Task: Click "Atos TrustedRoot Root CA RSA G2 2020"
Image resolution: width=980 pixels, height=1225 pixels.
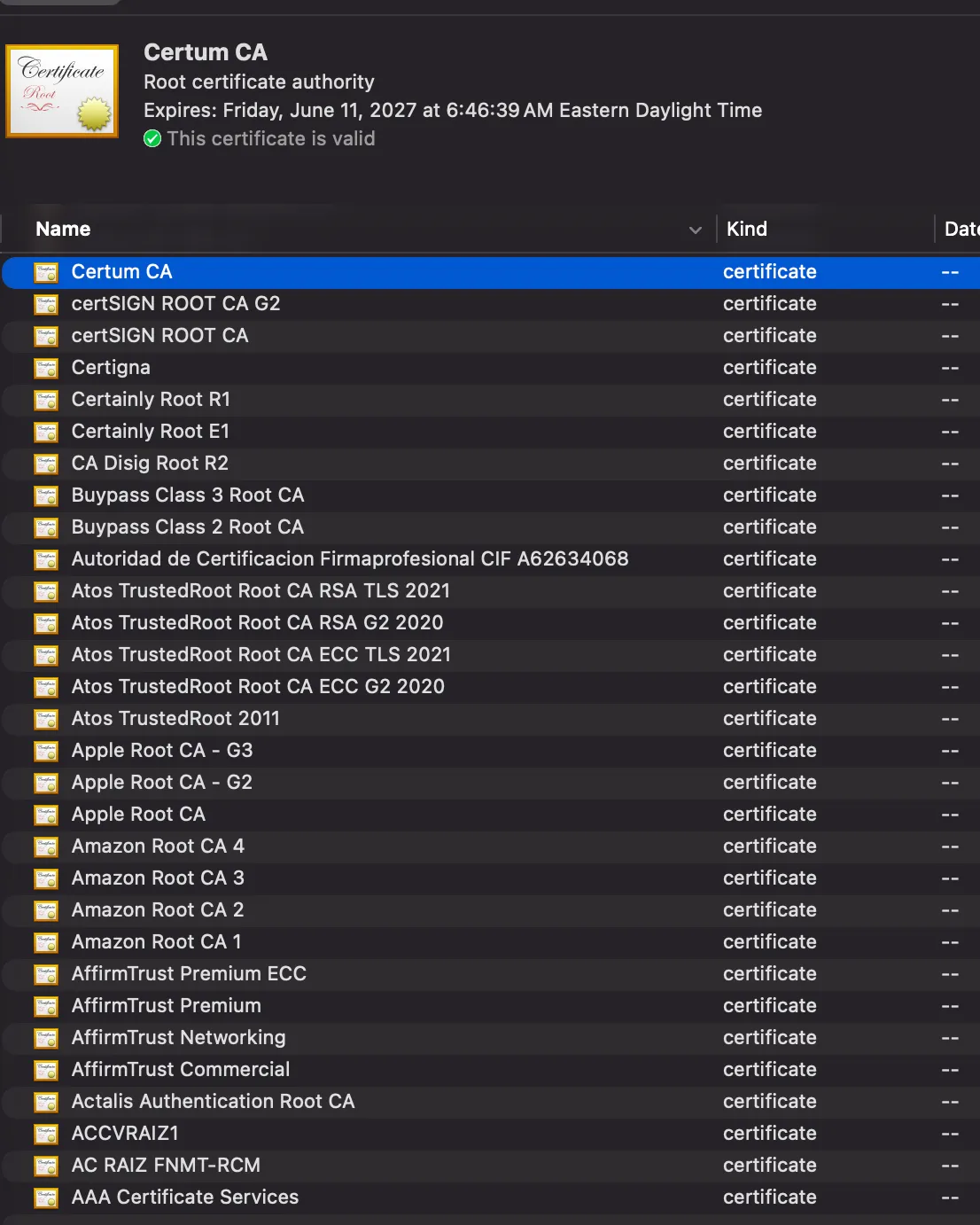Action: point(257,622)
